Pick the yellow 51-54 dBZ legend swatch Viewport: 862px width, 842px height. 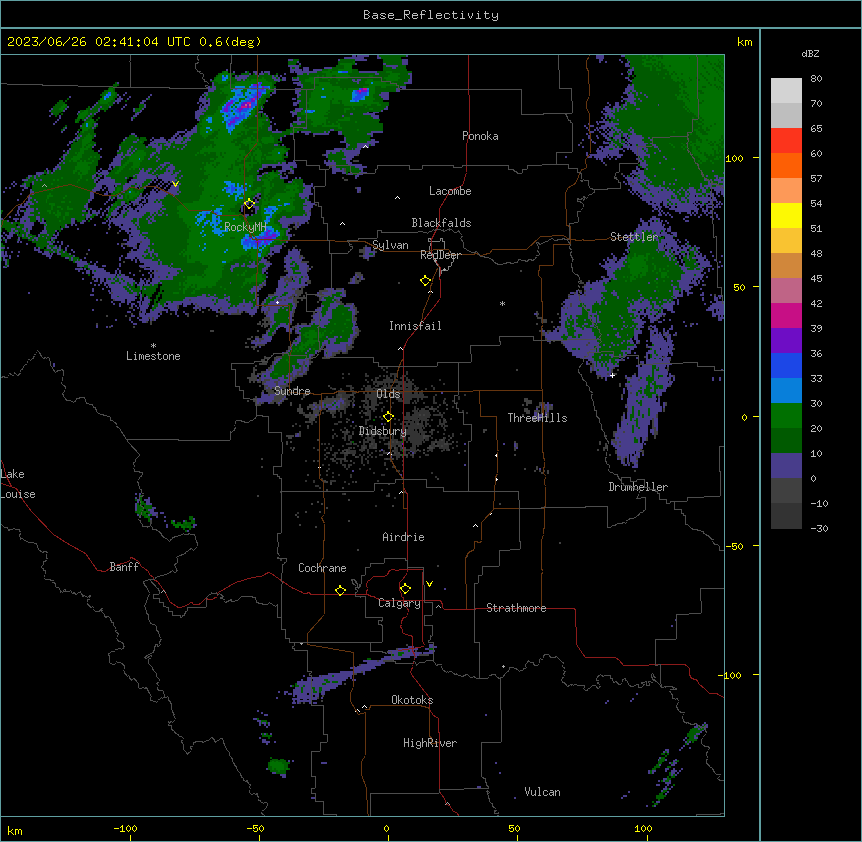click(786, 215)
